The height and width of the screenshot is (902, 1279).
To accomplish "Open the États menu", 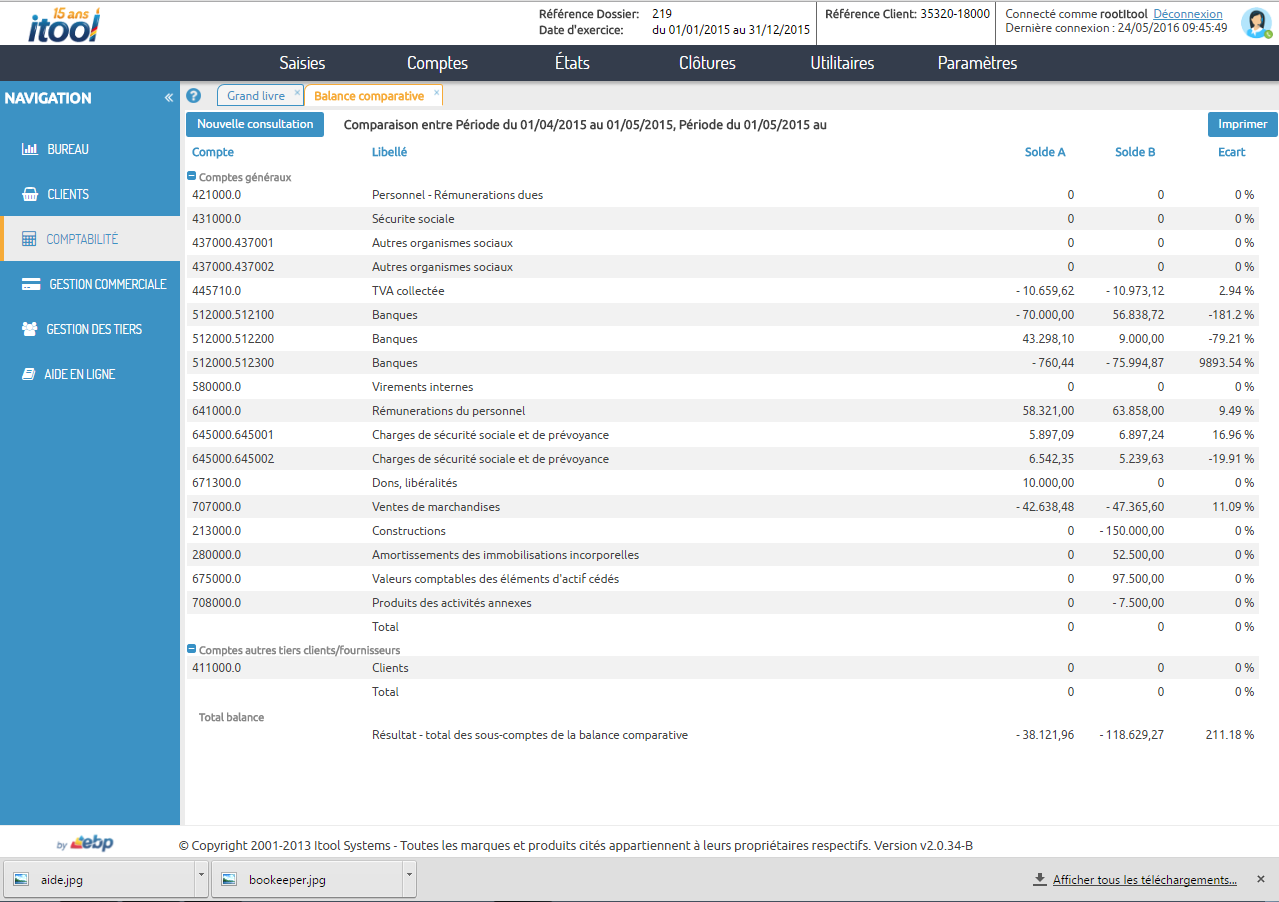I will pos(572,63).
